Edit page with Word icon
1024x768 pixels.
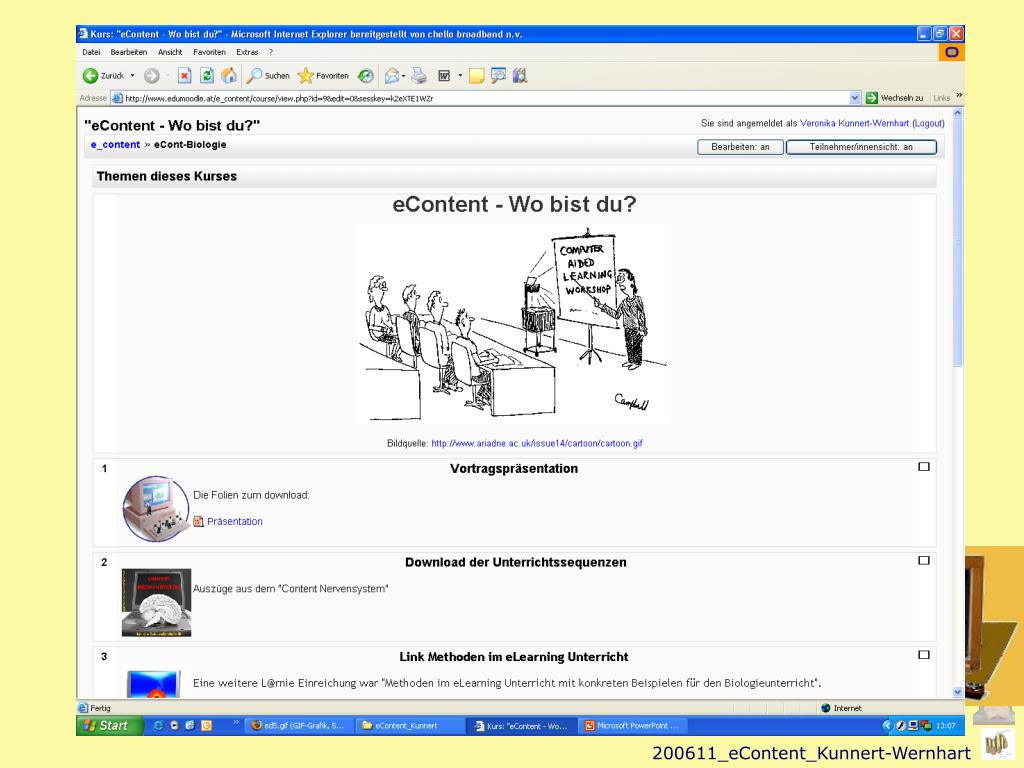444,76
